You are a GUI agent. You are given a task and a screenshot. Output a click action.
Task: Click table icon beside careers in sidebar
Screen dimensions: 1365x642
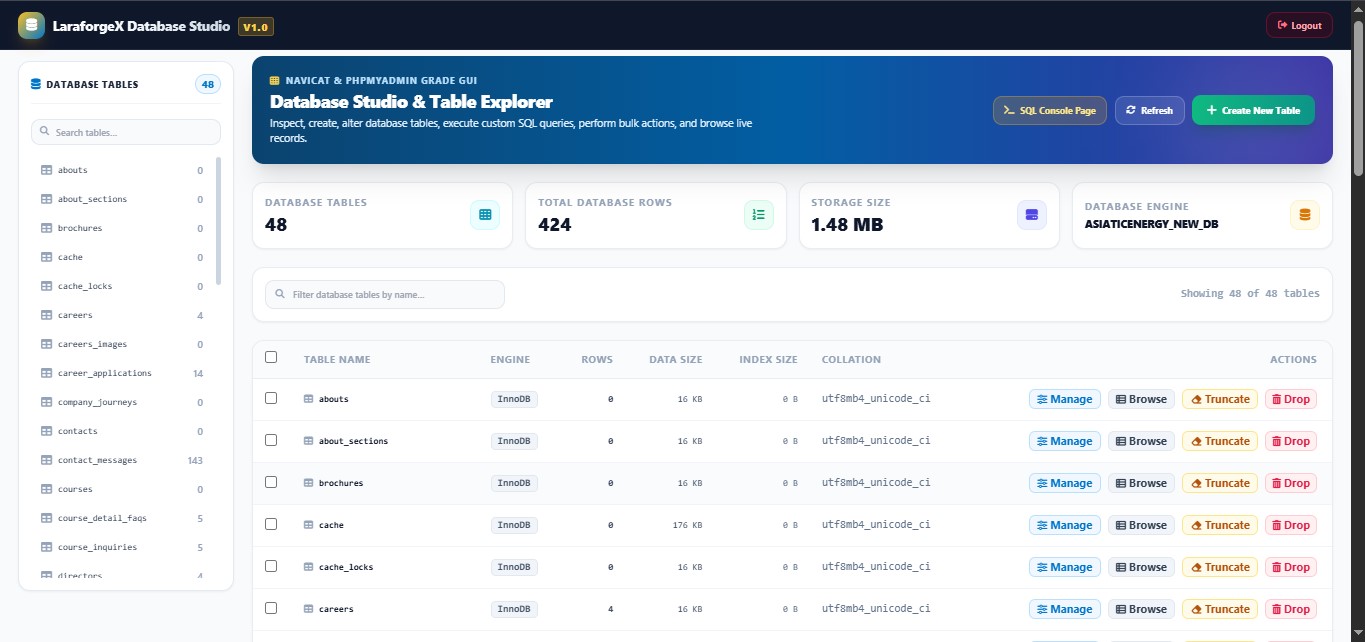pyautogui.click(x=46, y=315)
